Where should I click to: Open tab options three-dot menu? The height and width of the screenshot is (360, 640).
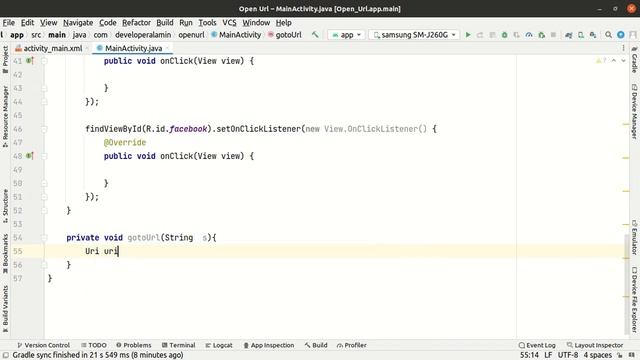tap(623, 48)
